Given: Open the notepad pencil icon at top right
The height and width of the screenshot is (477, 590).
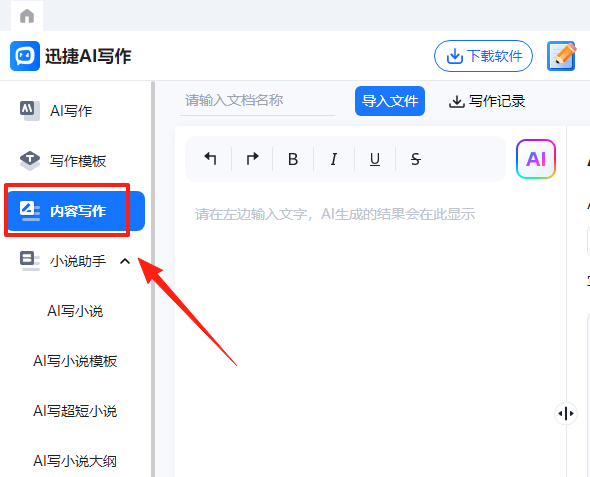Looking at the screenshot, I should [x=561, y=56].
